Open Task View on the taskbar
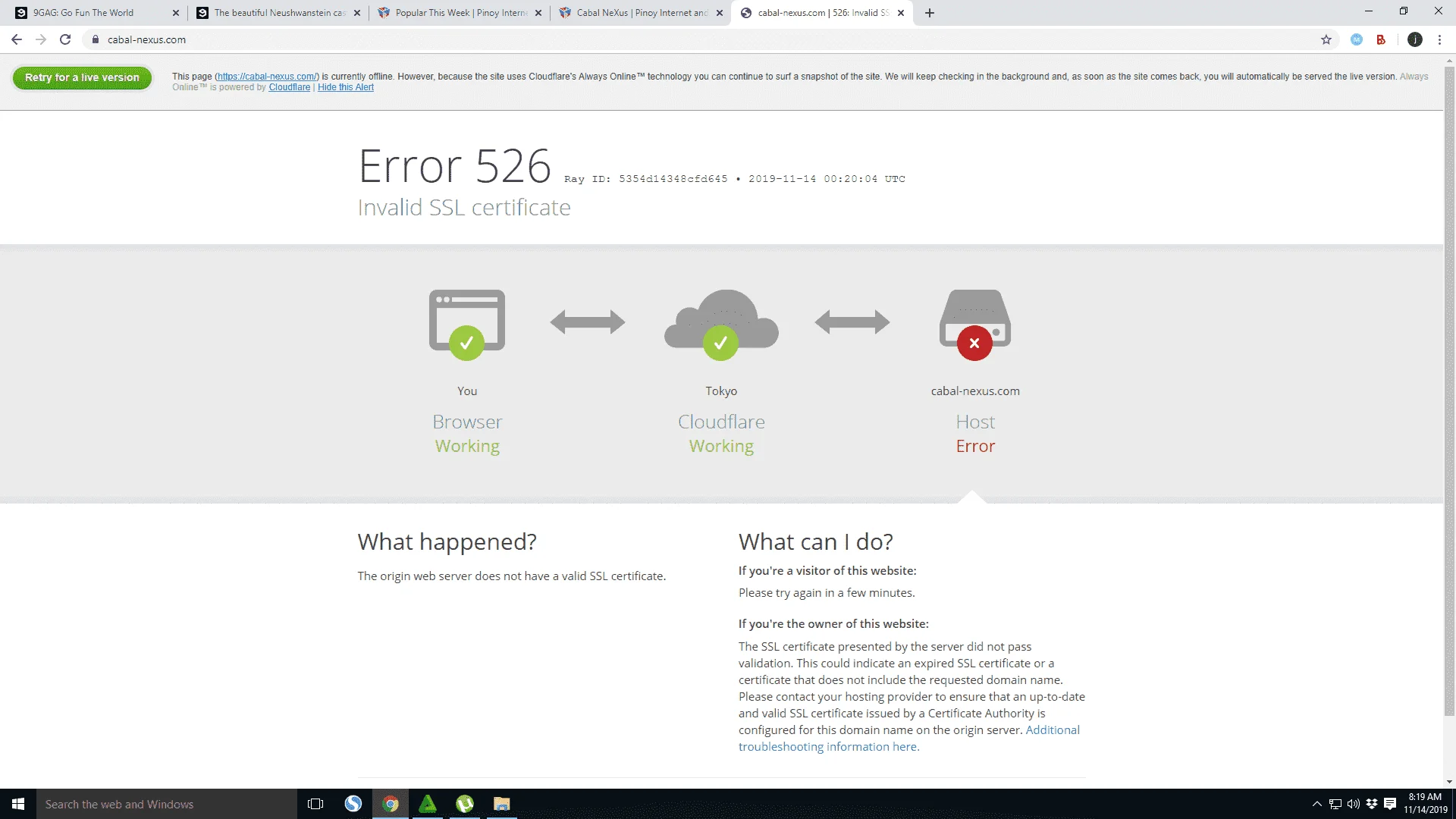Viewport: 1456px width, 819px height. click(x=315, y=804)
